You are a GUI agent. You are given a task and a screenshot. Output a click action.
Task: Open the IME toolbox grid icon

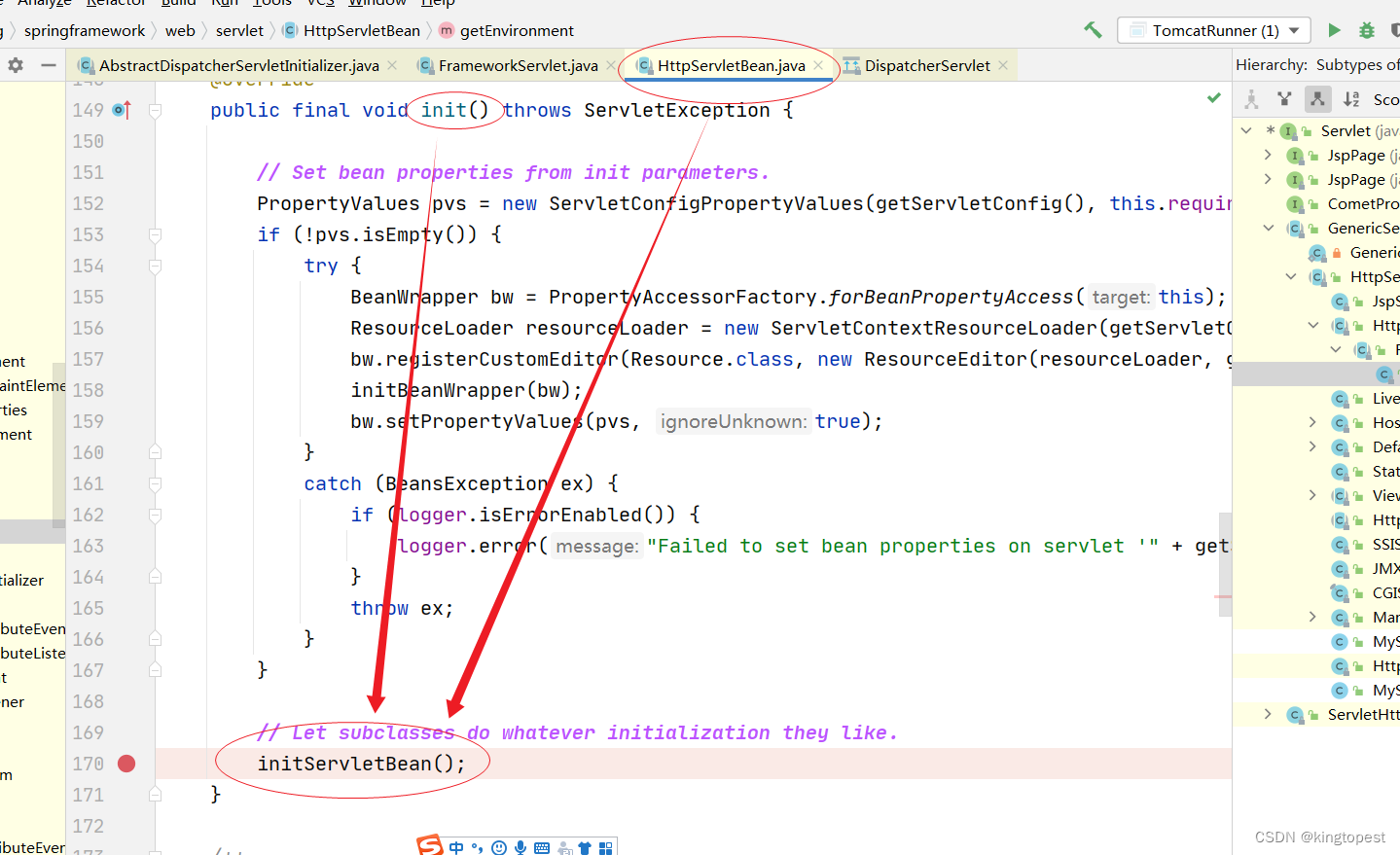606,848
